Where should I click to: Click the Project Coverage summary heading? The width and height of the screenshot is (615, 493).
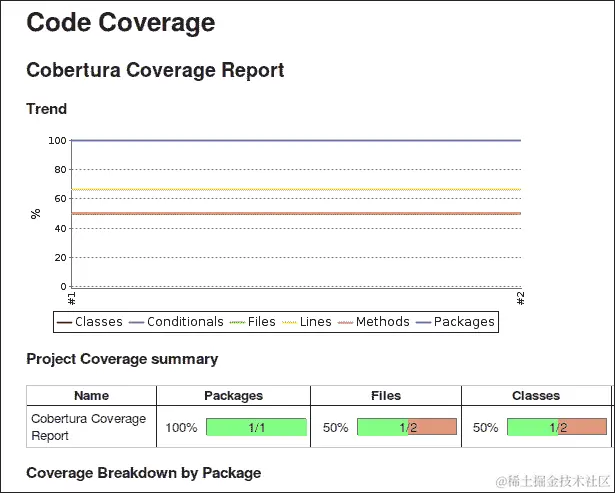tap(122, 359)
